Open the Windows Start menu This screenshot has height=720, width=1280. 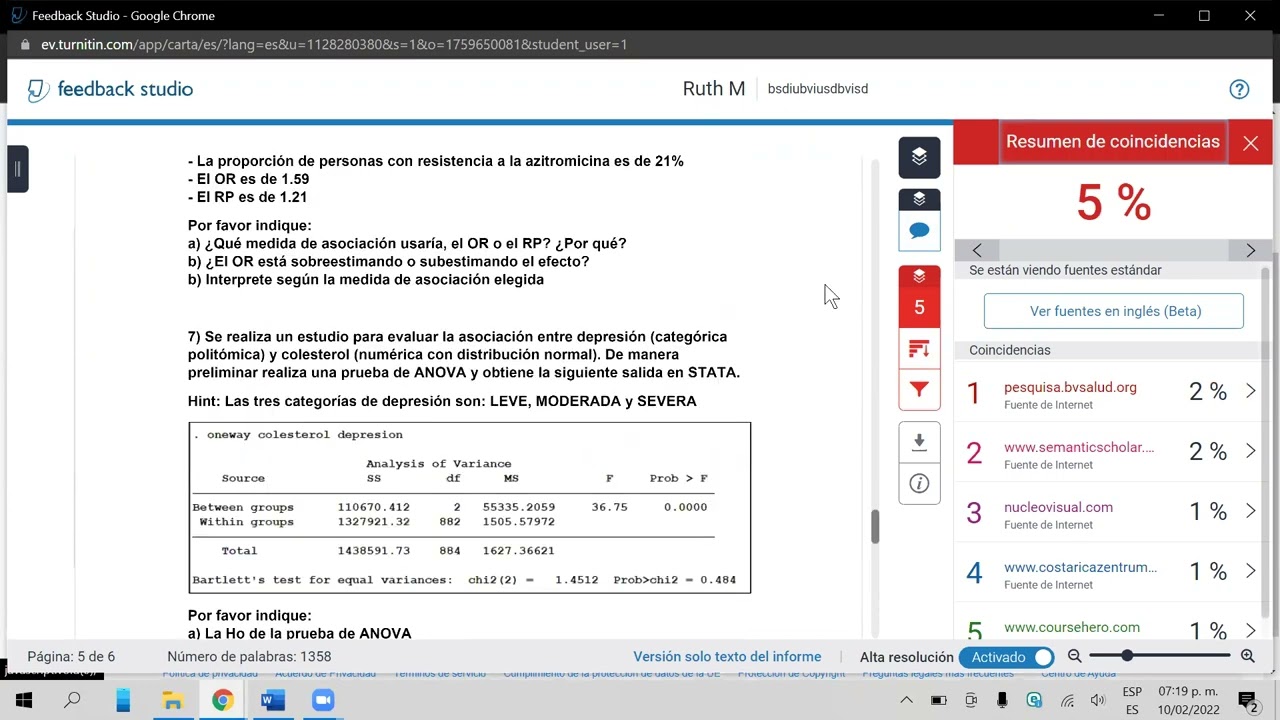pos(24,700)
